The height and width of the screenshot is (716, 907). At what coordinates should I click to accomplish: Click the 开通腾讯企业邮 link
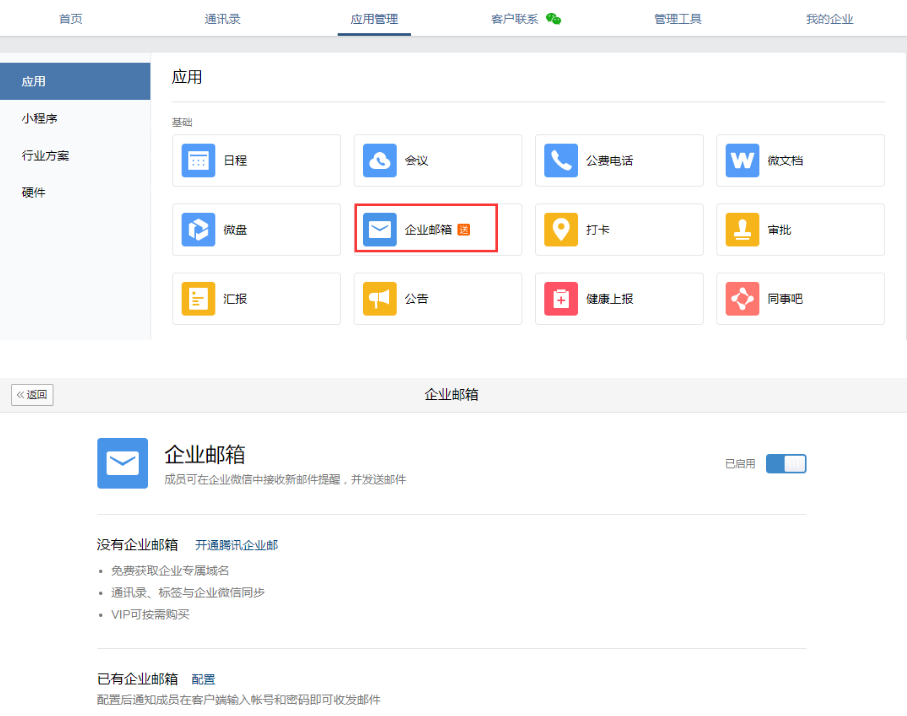coord(236,545)
